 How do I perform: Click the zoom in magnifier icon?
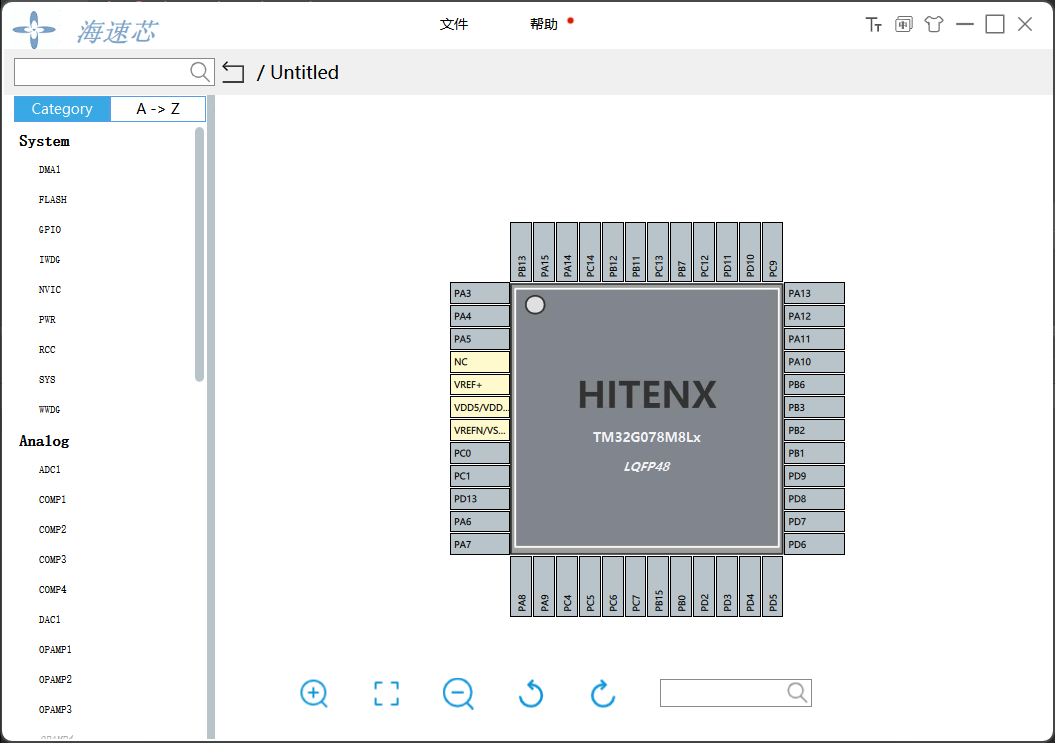pos(314,693)
